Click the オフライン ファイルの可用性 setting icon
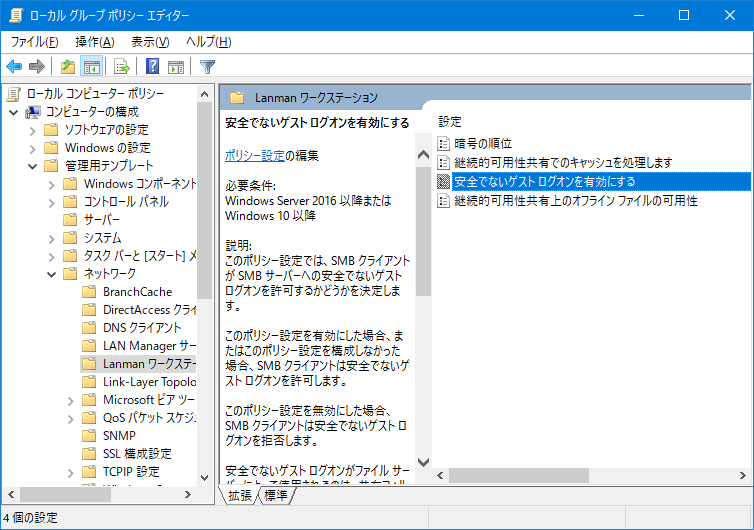 443,201
